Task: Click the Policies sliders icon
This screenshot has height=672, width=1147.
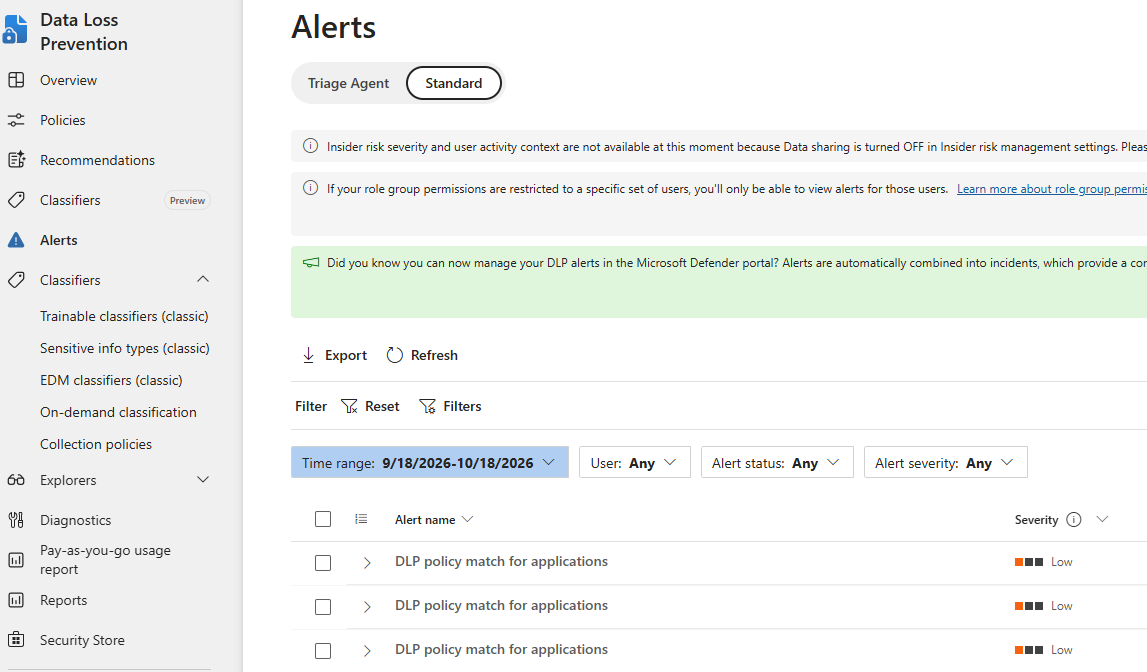Action: (16, 120)
